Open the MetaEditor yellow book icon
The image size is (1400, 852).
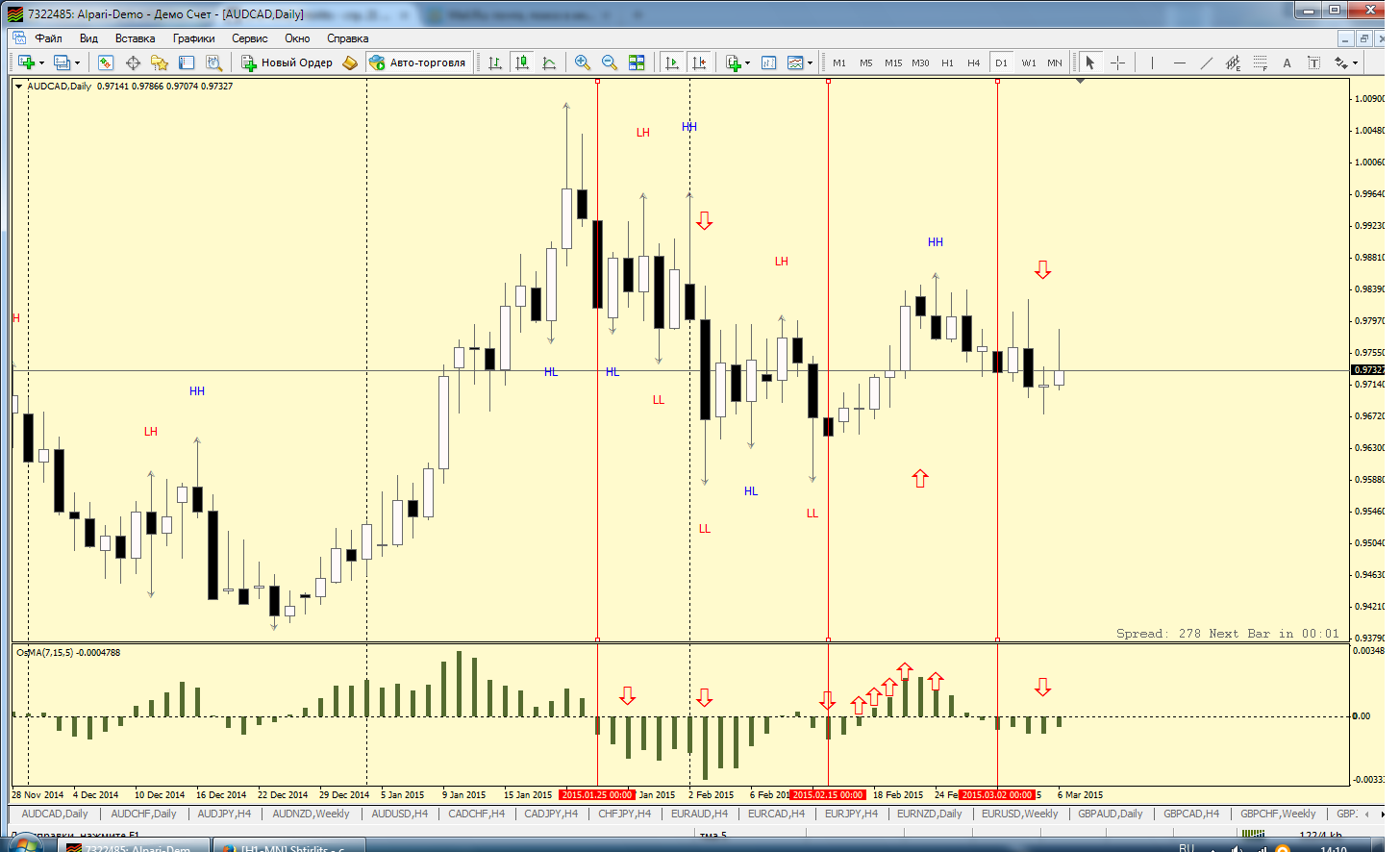(x=350, y=63)
